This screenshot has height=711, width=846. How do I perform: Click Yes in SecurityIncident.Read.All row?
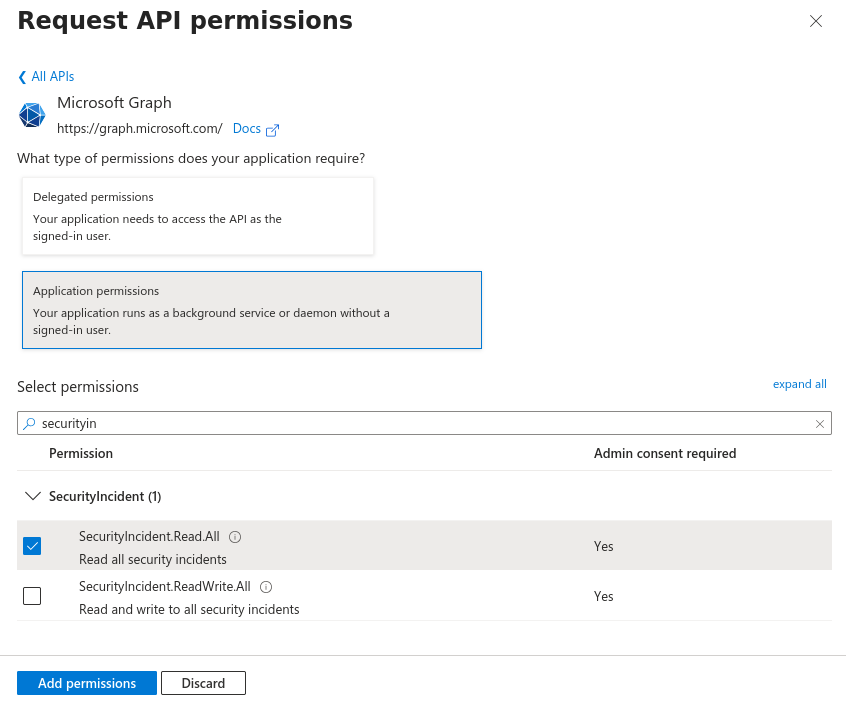[603, 546]
